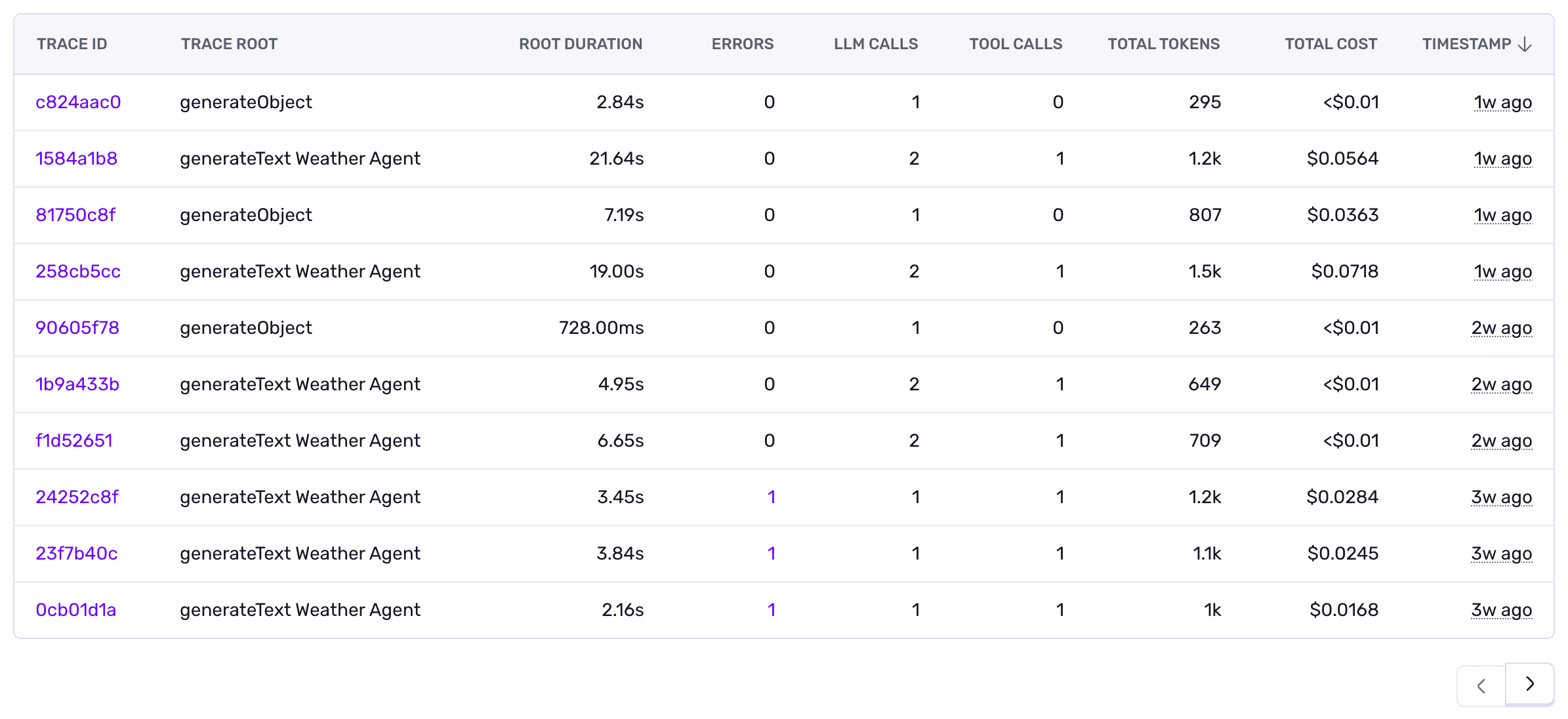Viewport: 1568px width, 719px height.
Task: Click the TRACE ID column header
Action: pyautogui.click(x=71, y=43)
